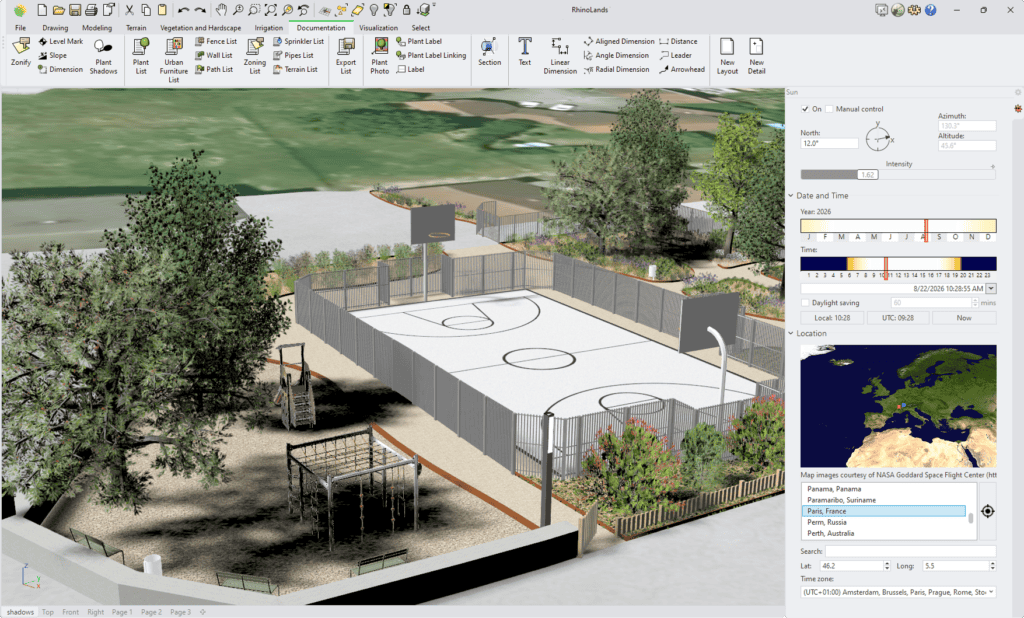
Task: Uncheck the sun On checkbox
Action: 806,109
